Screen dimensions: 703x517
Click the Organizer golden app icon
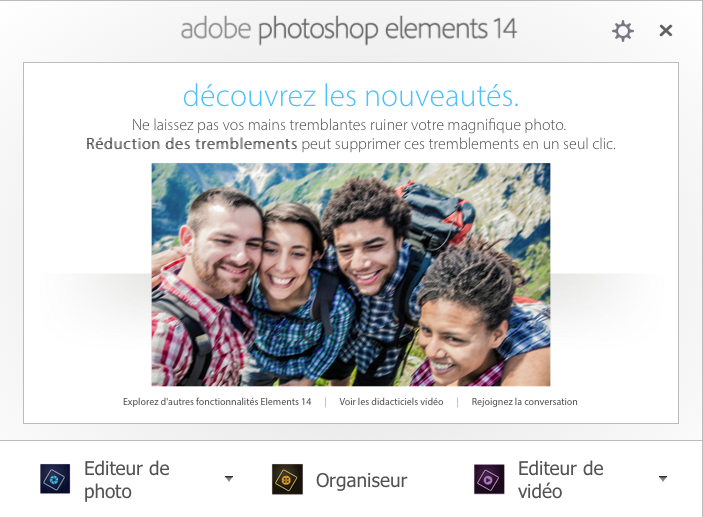pyautogui.click(x=287, y=479)
